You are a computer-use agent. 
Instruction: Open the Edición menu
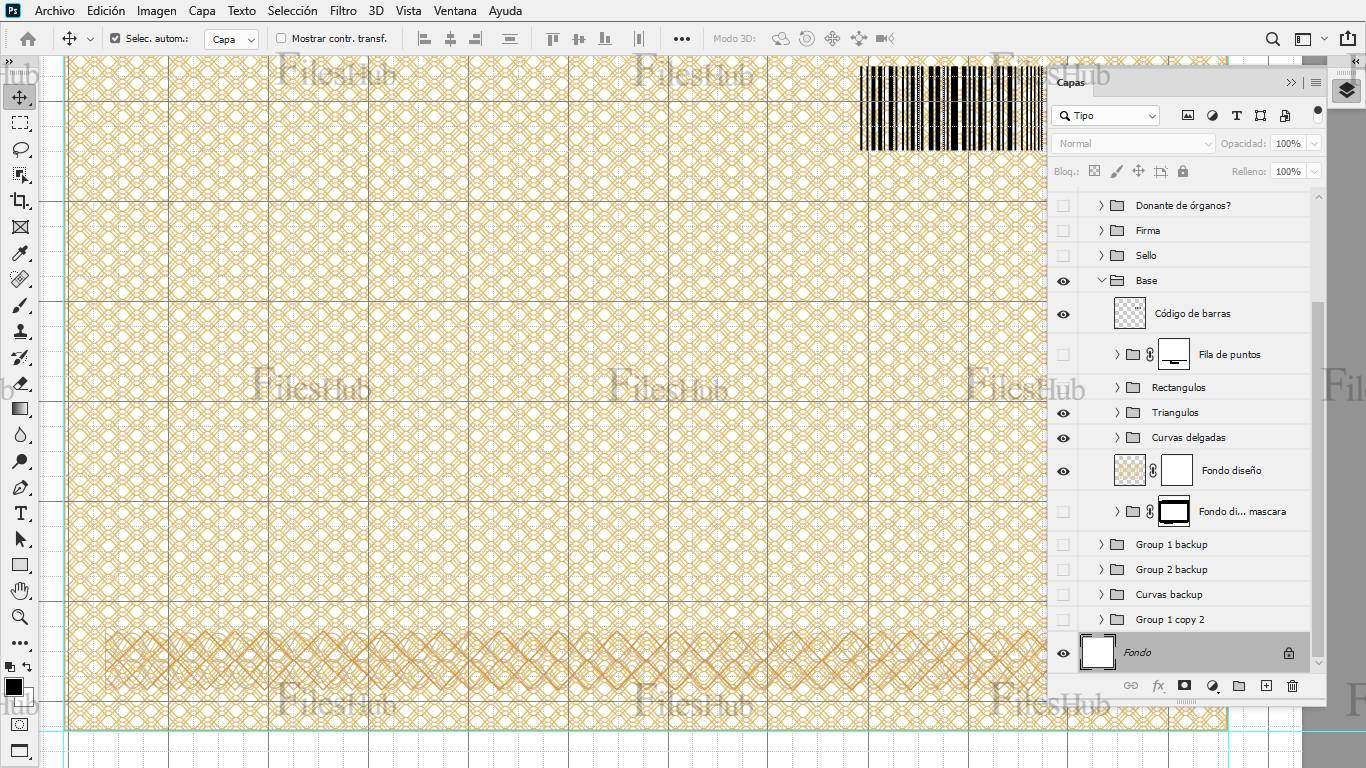pos(106,11)
